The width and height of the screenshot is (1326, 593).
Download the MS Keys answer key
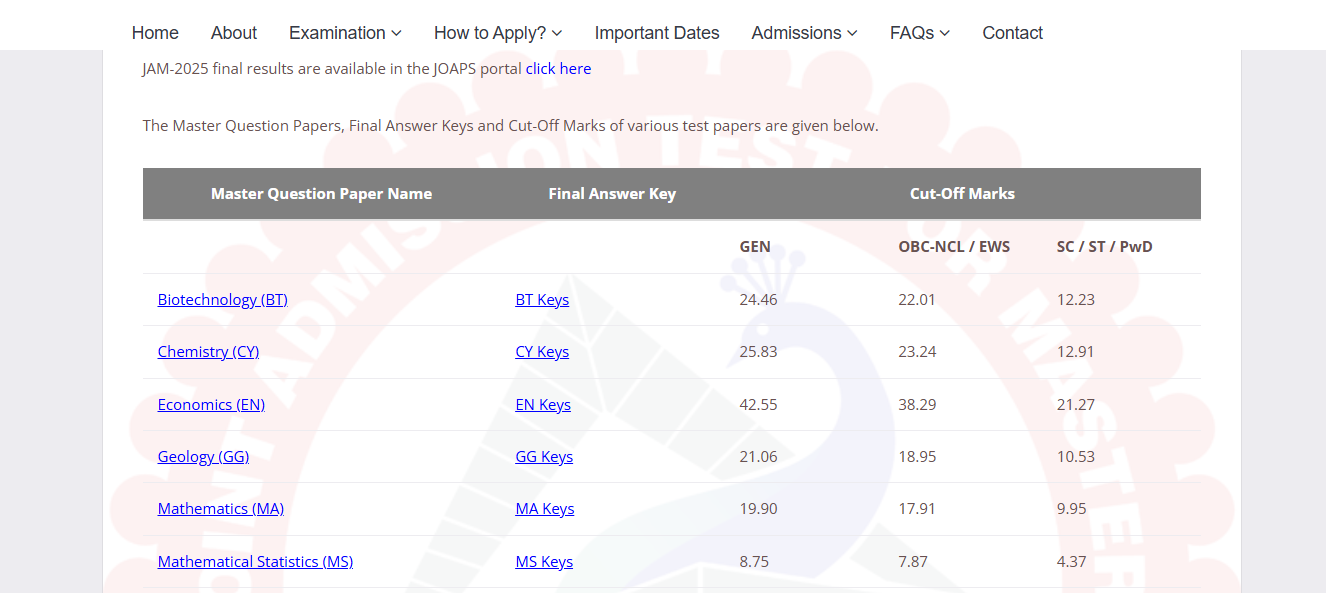544,561
